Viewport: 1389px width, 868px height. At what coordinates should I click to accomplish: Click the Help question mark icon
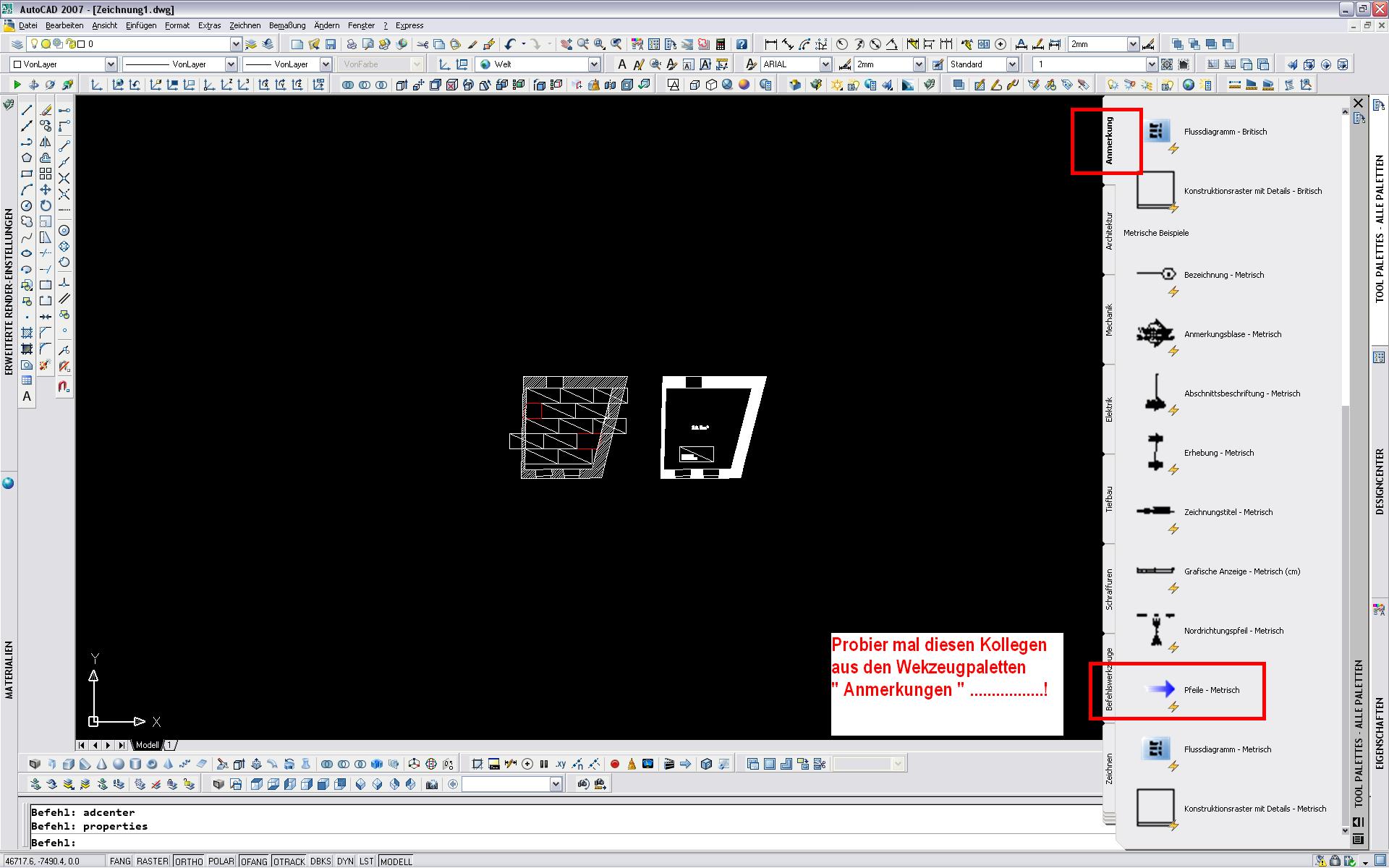[742, 44]
